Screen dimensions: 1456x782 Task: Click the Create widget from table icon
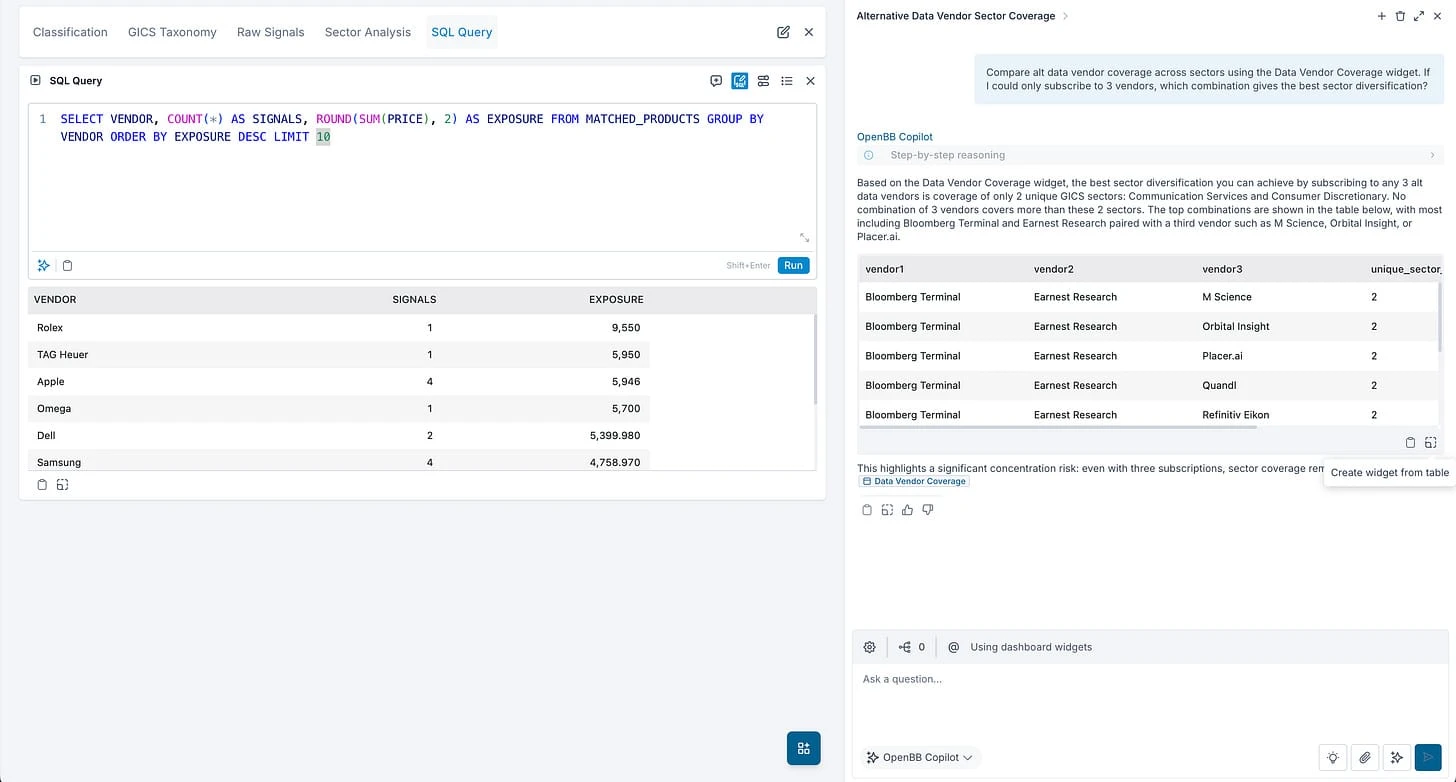pos(1430,442)
